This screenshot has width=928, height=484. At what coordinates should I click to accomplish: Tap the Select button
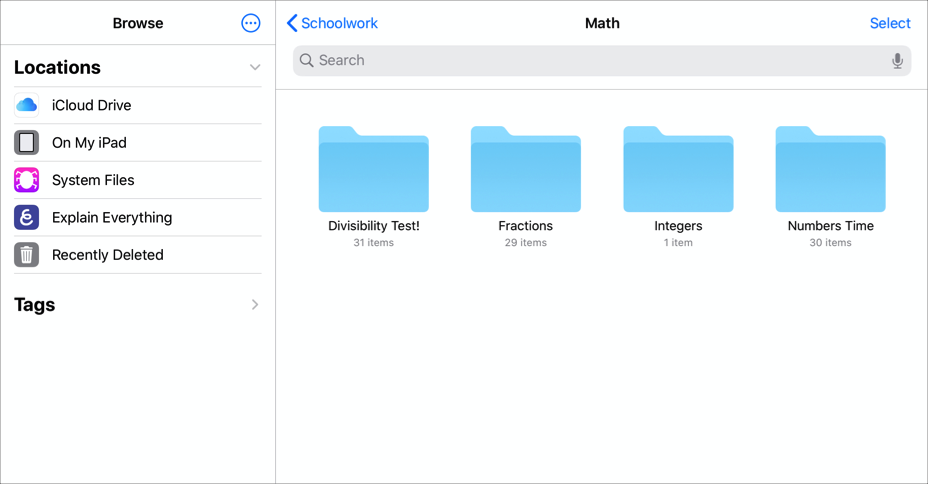890,23
